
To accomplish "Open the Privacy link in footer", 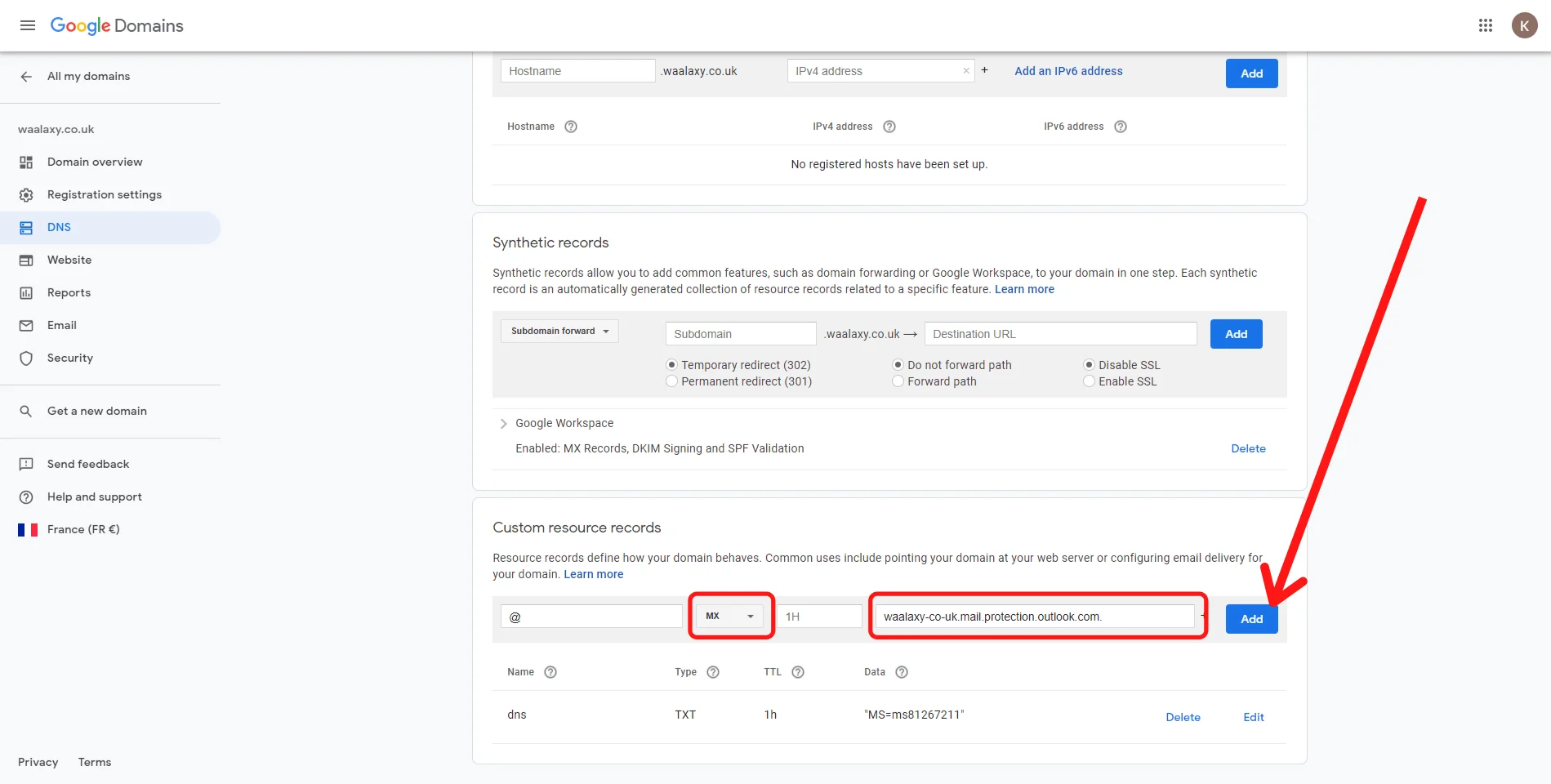I will (38, 762).
